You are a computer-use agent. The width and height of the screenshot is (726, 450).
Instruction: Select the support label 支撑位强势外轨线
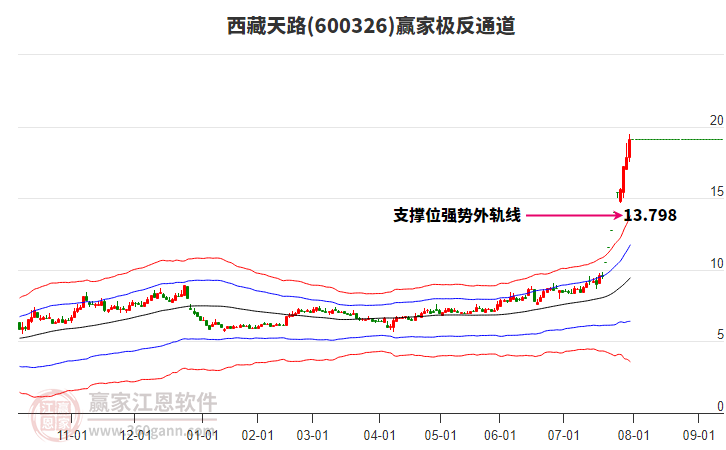coord(457,215)
